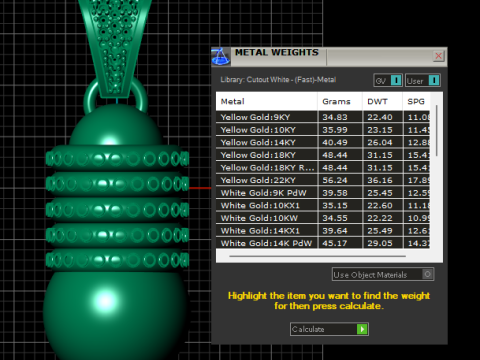
Task: Click the Metal Weights scale icon
Action: click(221, 56)
